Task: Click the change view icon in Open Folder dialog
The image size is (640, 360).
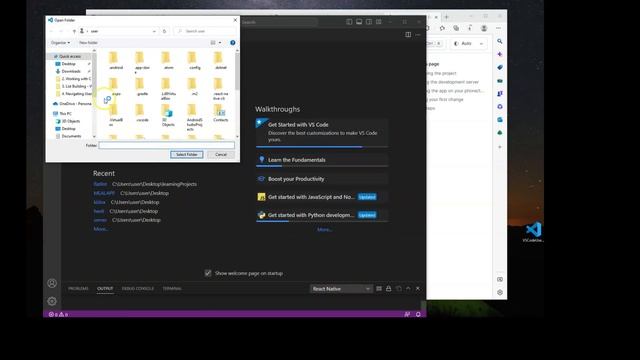Action: pos(213,42)
